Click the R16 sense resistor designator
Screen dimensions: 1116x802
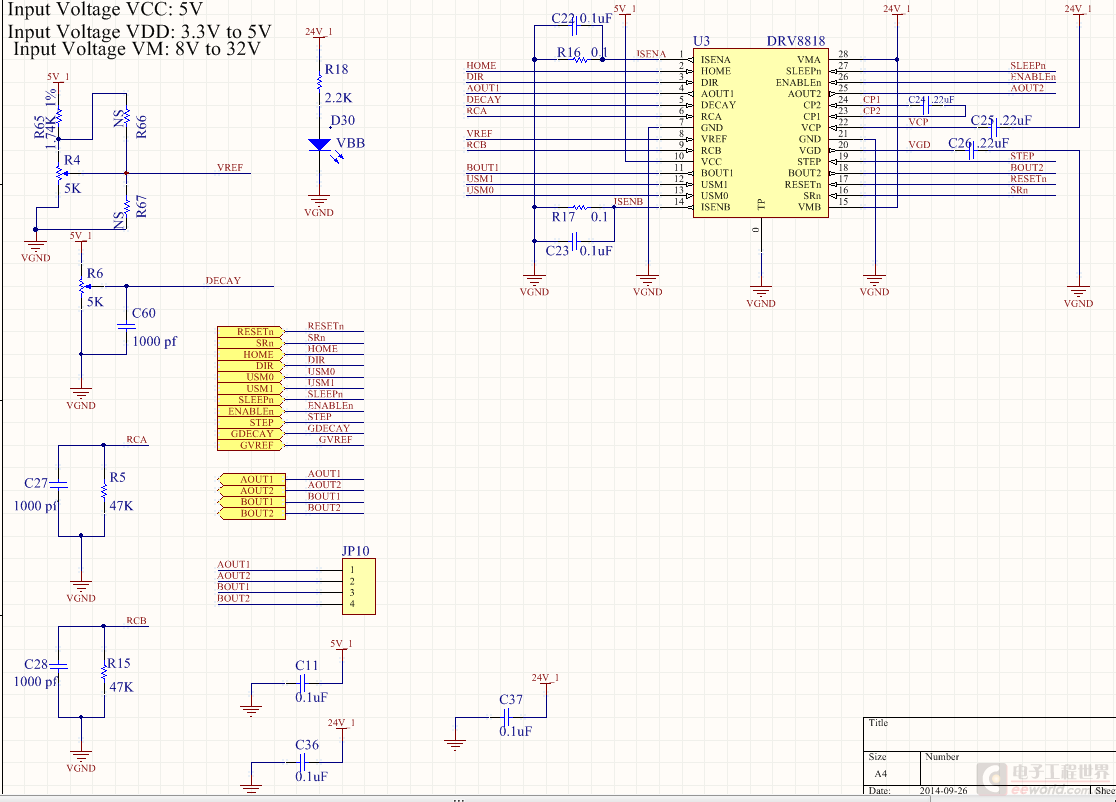click(569, 52)
